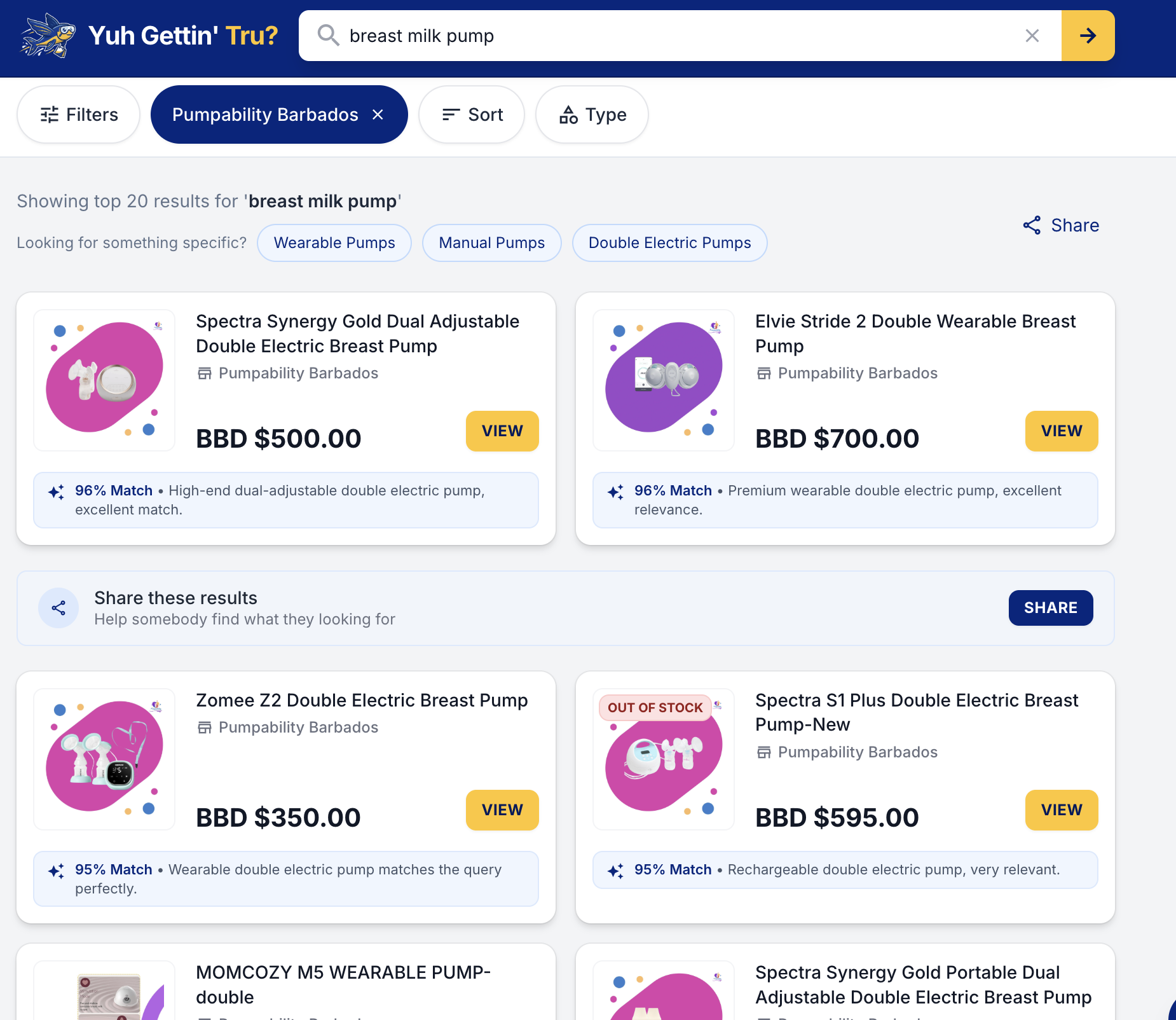Screen dimensions: 1176x1020
Task: Submit search using the yellow arrow icon
Action: tap(1088, 36)
